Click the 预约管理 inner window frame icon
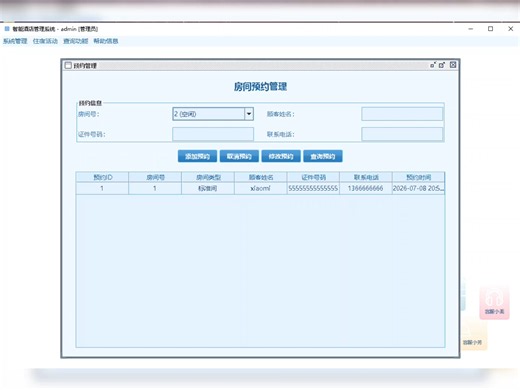The width and height of the screenshot is (520, 390). (x=68, y=65)
